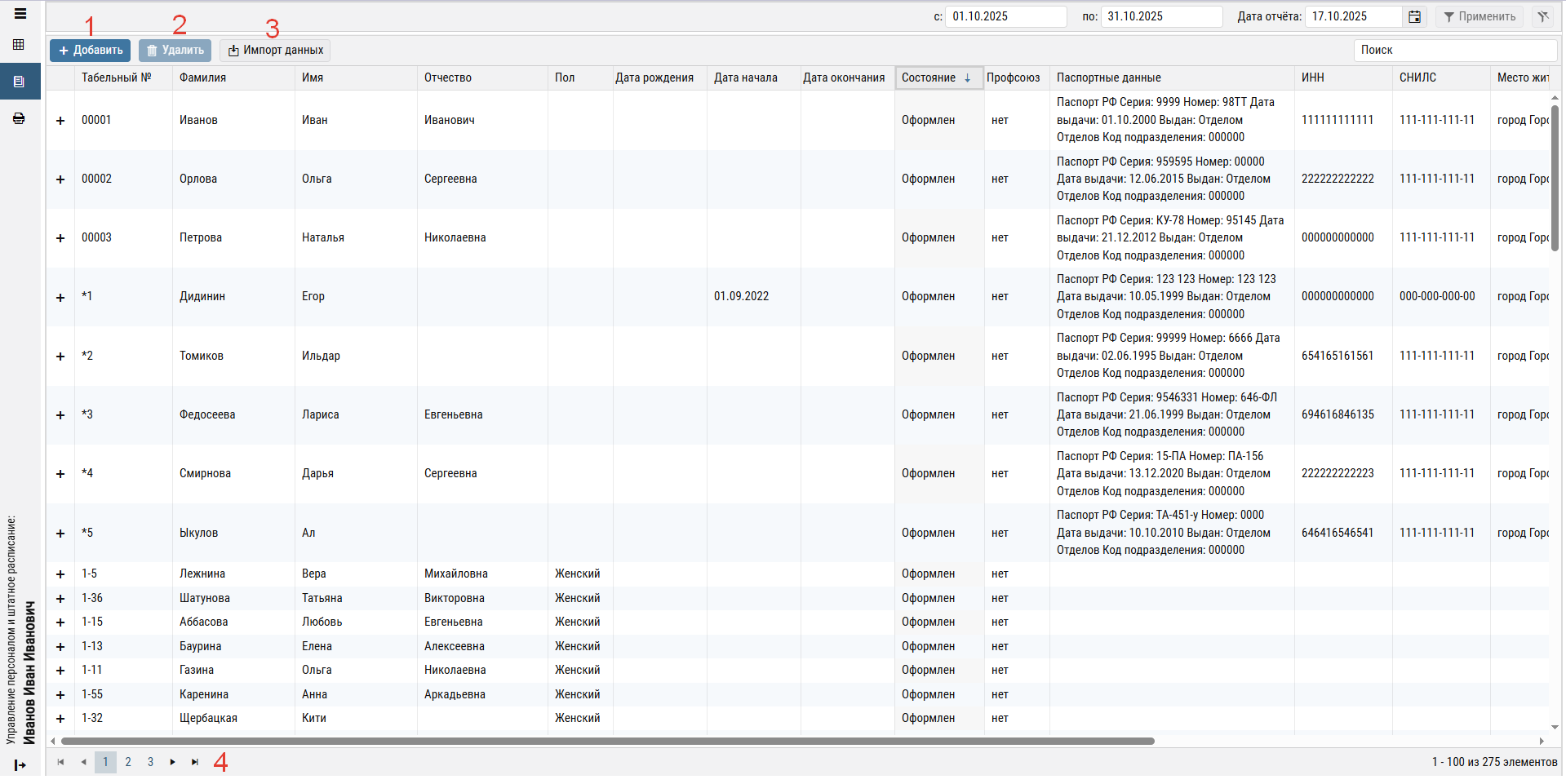This screenshot has height=784, width=1566.
Task: Expand the row for Иванов 00001
Action: coord(60,121)
